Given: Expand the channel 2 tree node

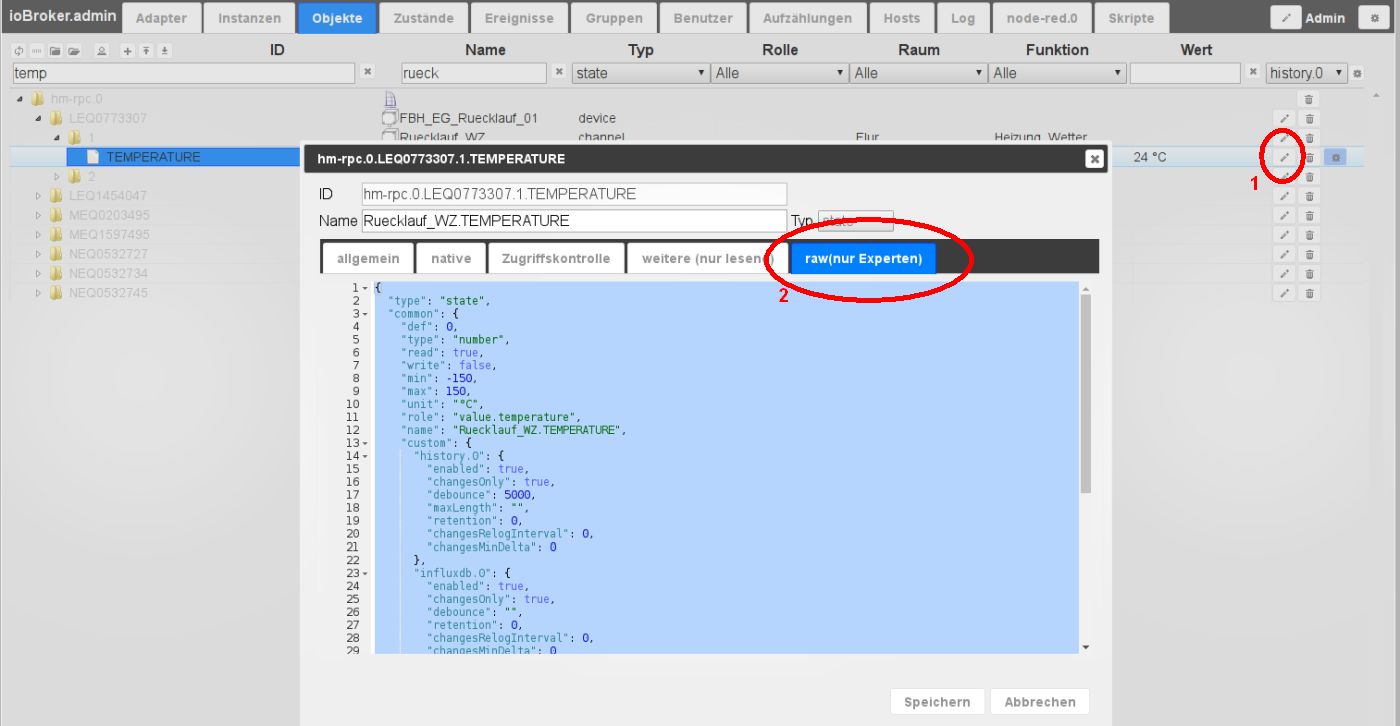Looking at the screenshot, I should click(57, 176).
